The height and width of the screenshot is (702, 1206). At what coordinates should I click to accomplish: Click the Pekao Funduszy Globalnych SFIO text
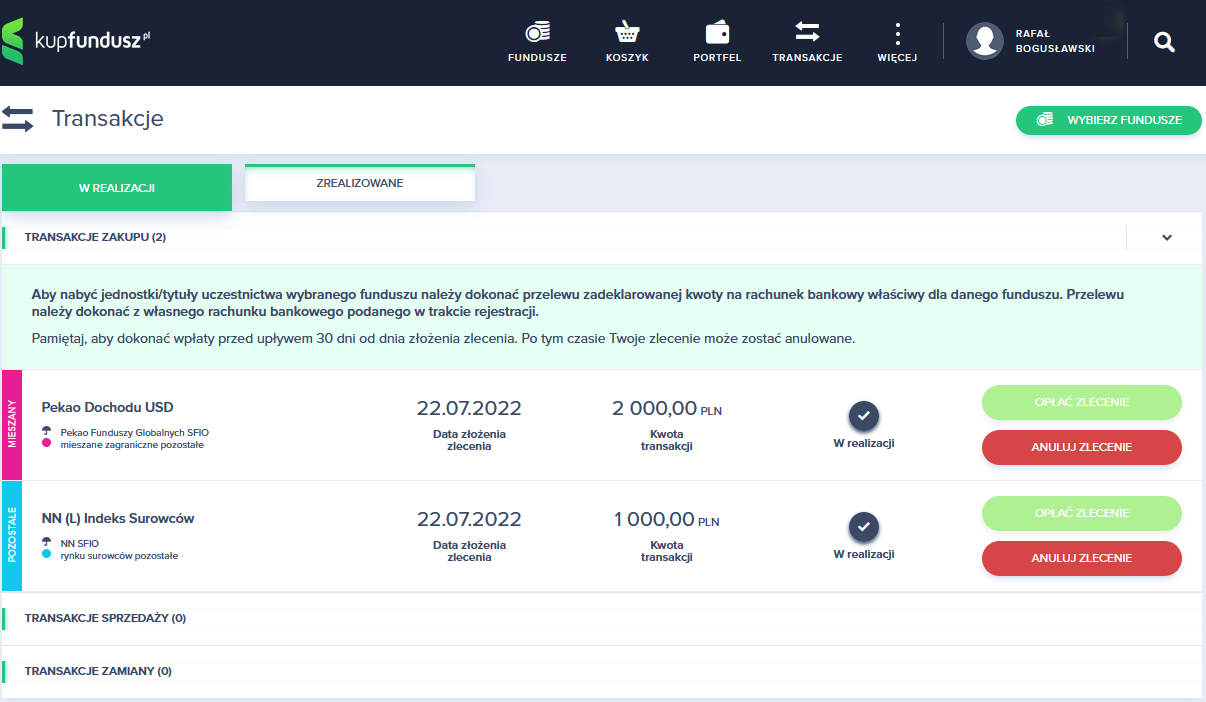pyautogui.click(x=135, y=433)
